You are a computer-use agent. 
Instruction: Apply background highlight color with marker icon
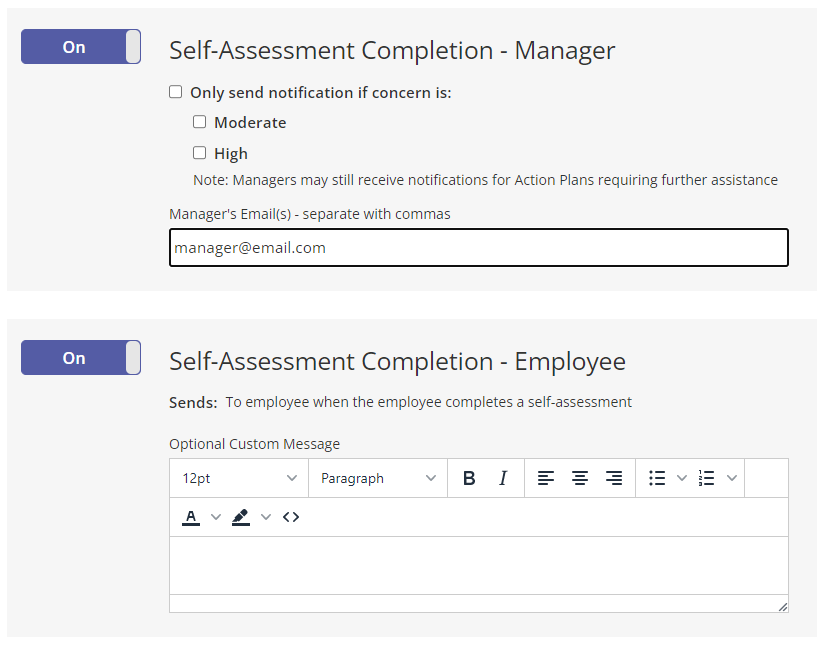241,517
